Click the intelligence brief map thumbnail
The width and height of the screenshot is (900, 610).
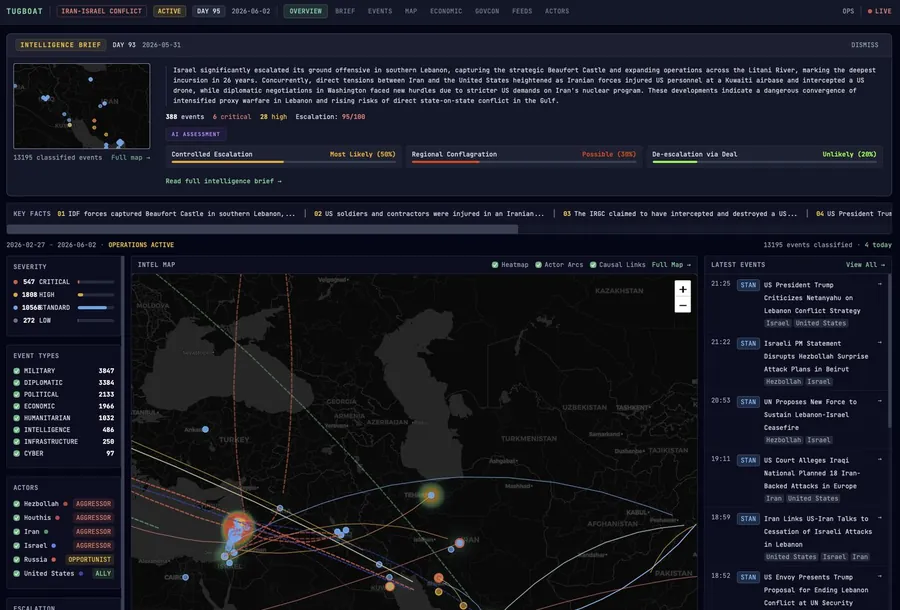click(x=82, y=106)
